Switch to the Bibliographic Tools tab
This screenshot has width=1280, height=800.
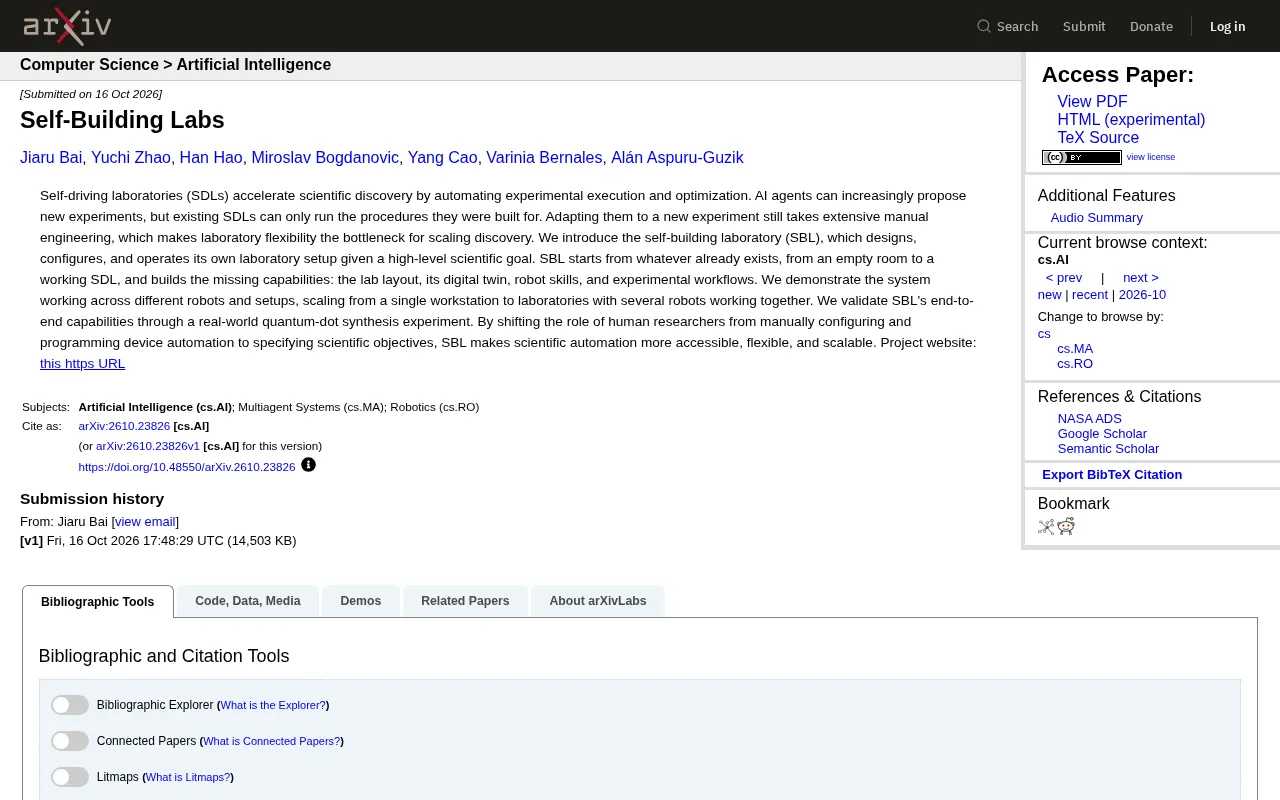(98, 602)
